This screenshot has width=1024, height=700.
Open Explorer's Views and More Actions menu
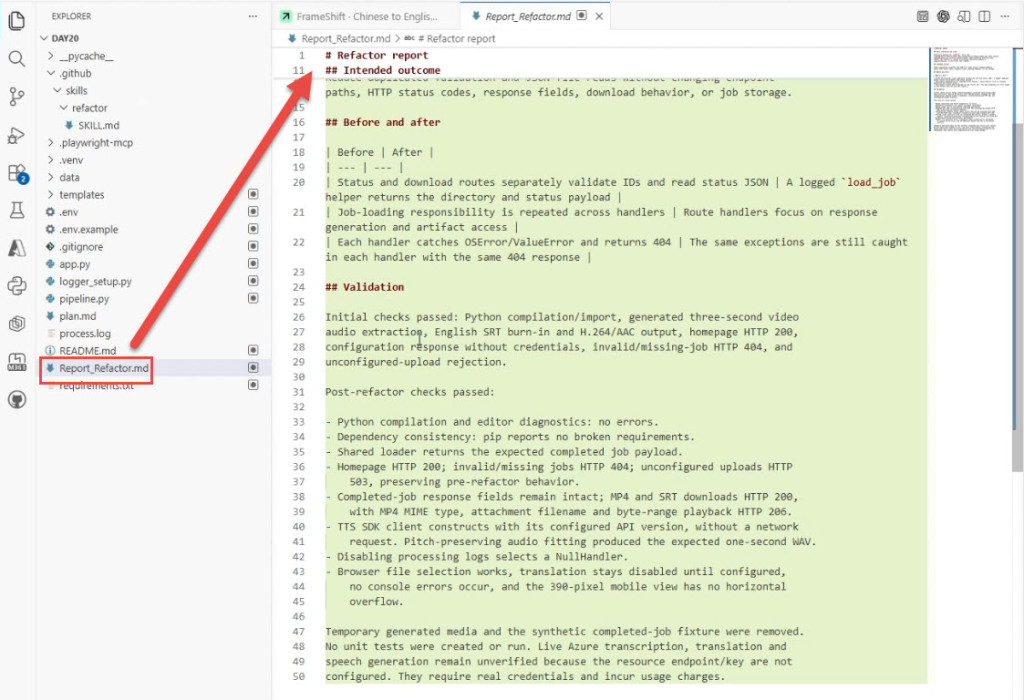click(253, 16)
